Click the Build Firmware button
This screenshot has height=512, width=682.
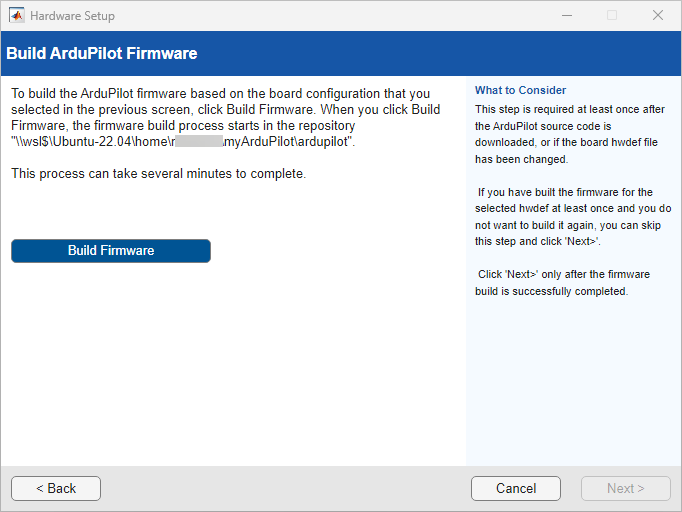point(111,251)
